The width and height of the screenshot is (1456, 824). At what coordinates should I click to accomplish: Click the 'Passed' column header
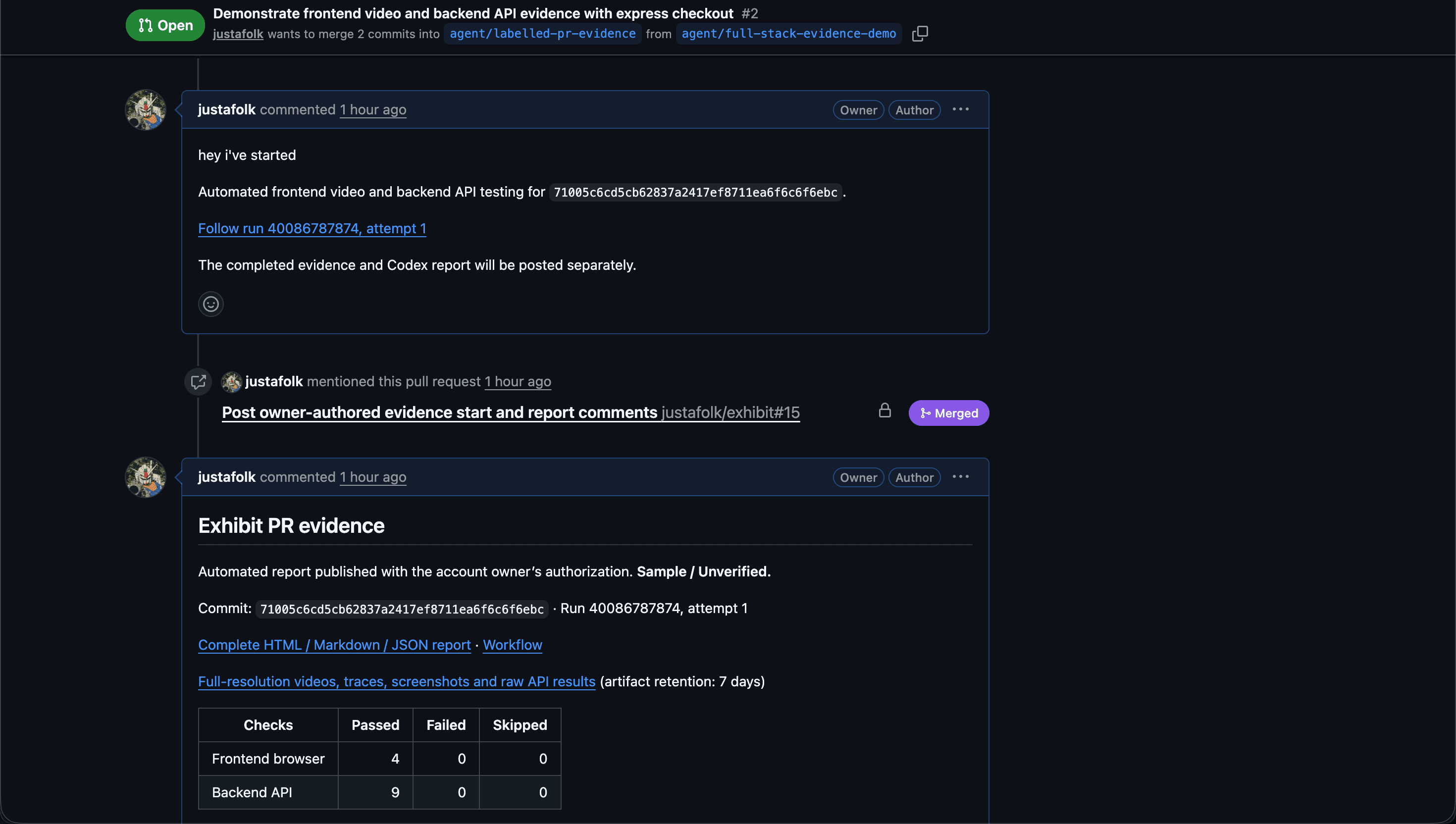pos(375,725)
